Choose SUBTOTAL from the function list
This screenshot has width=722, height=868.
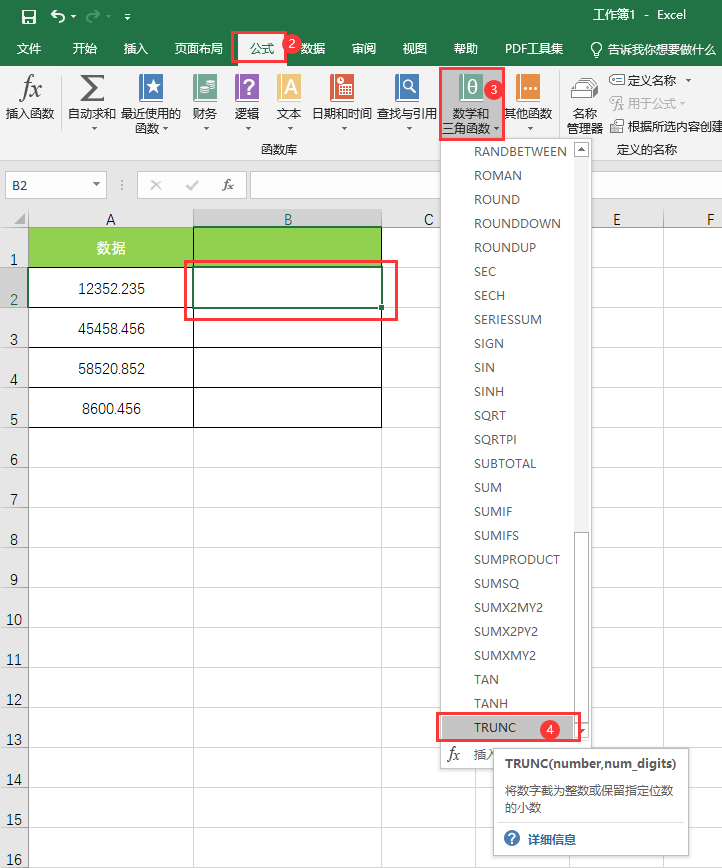click(507, 463)
